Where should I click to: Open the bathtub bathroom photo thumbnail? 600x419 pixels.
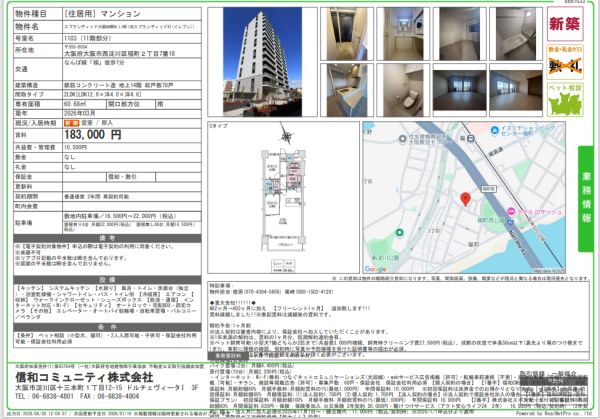point(516,34)
